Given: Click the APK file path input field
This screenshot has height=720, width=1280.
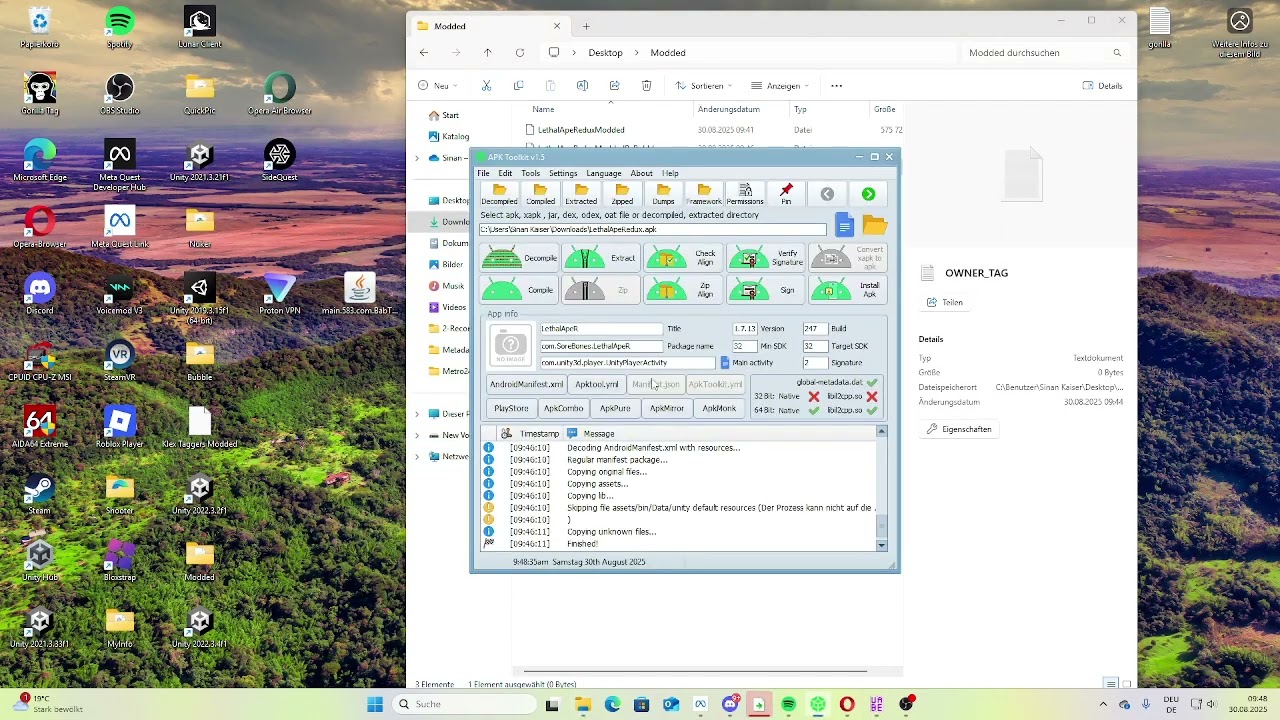Looking at the screenshot, I should [653, 230].
